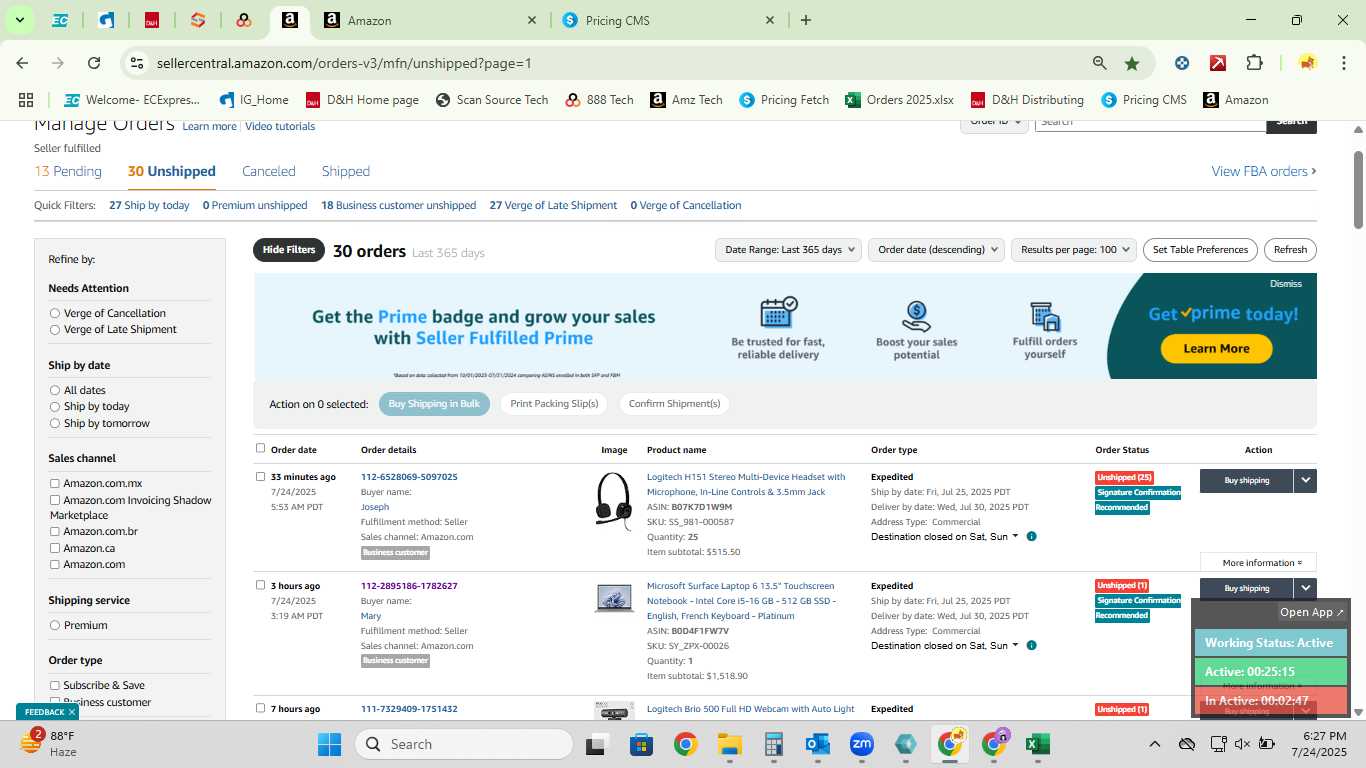
Task: Click the Learn More banner button
Action: (x=1216, y=348)
